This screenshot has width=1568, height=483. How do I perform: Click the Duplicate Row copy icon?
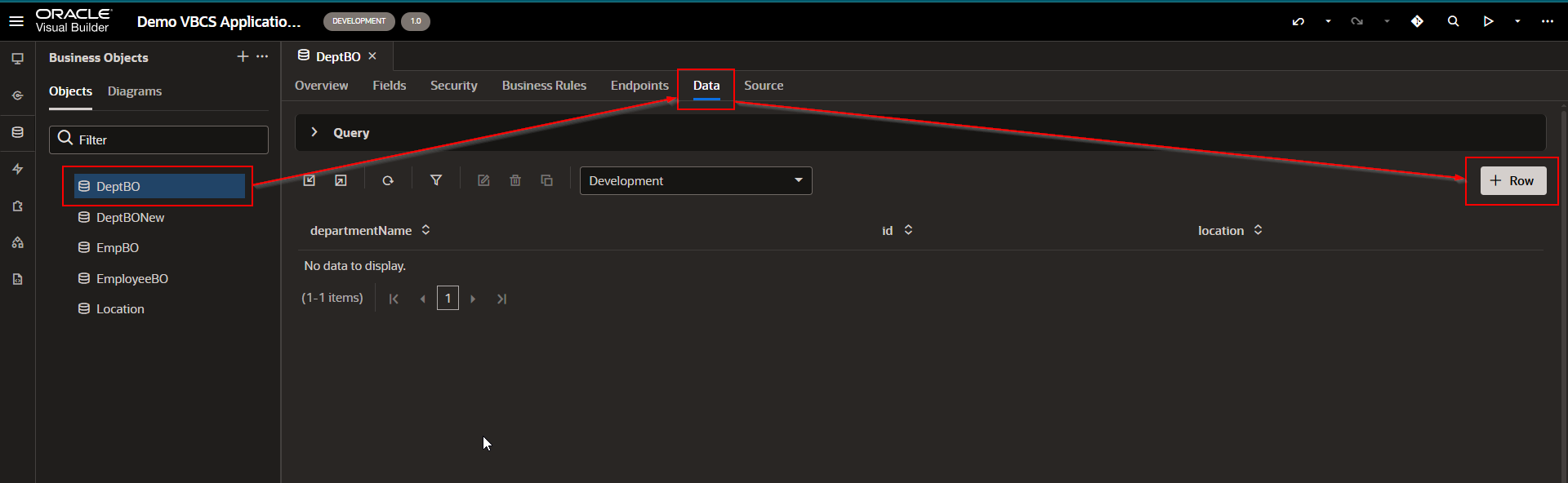[x=547, y=180]
